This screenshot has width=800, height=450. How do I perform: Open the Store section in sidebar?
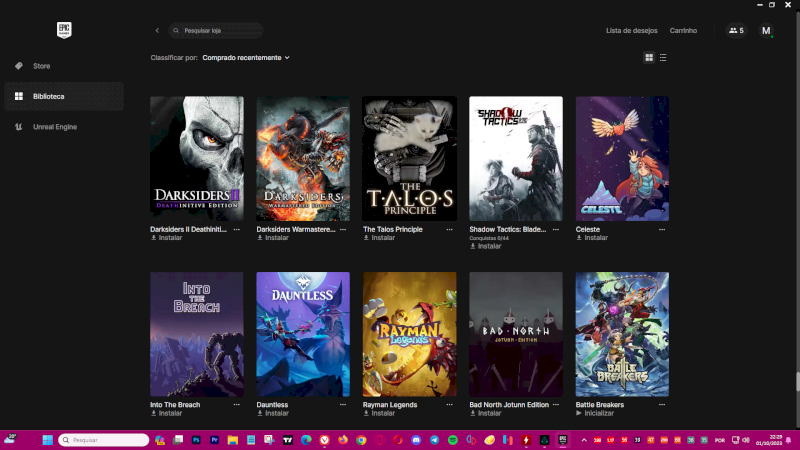[41, 66]
